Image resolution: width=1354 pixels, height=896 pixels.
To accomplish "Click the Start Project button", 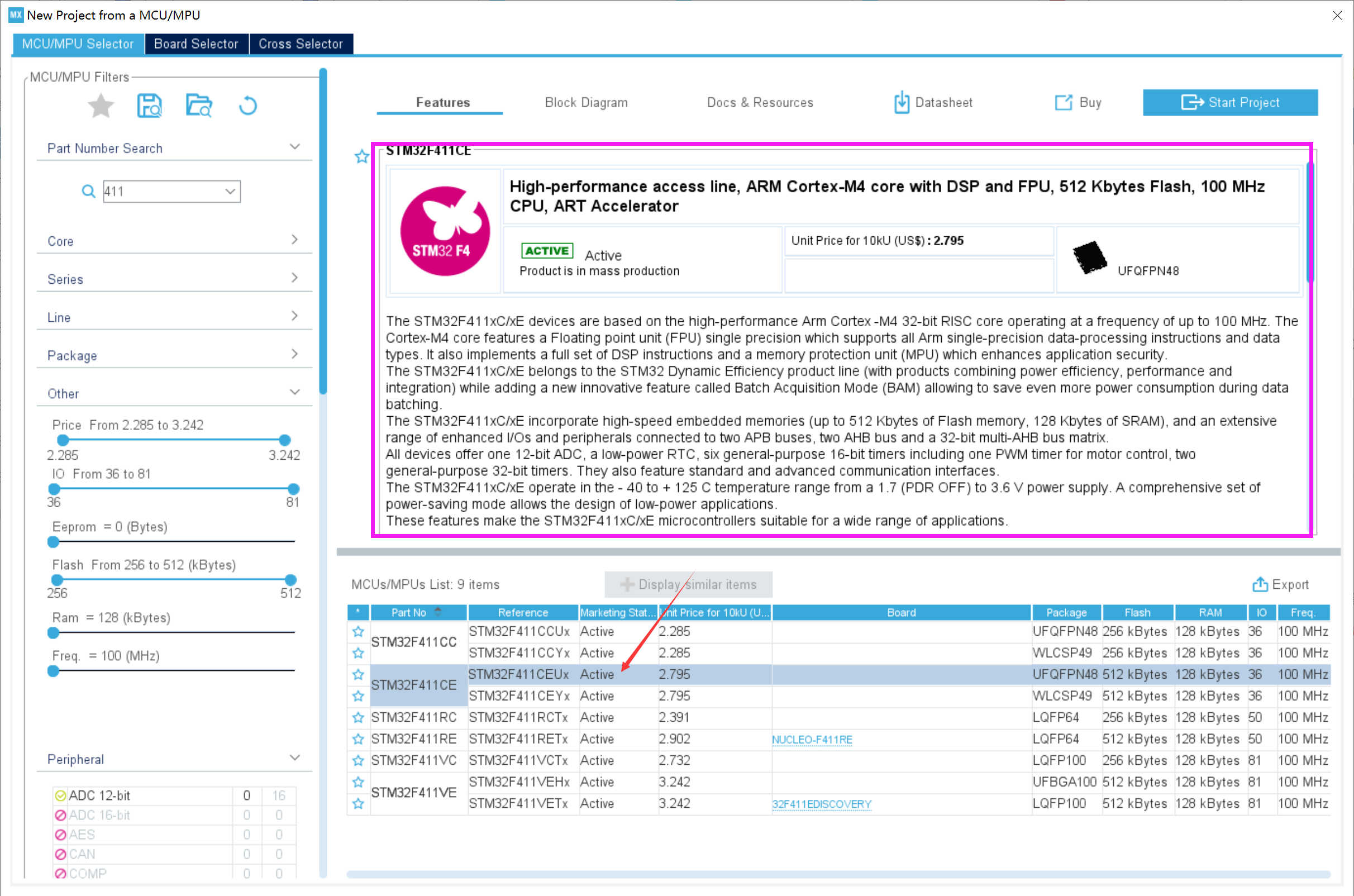I will coord(1230,103).
